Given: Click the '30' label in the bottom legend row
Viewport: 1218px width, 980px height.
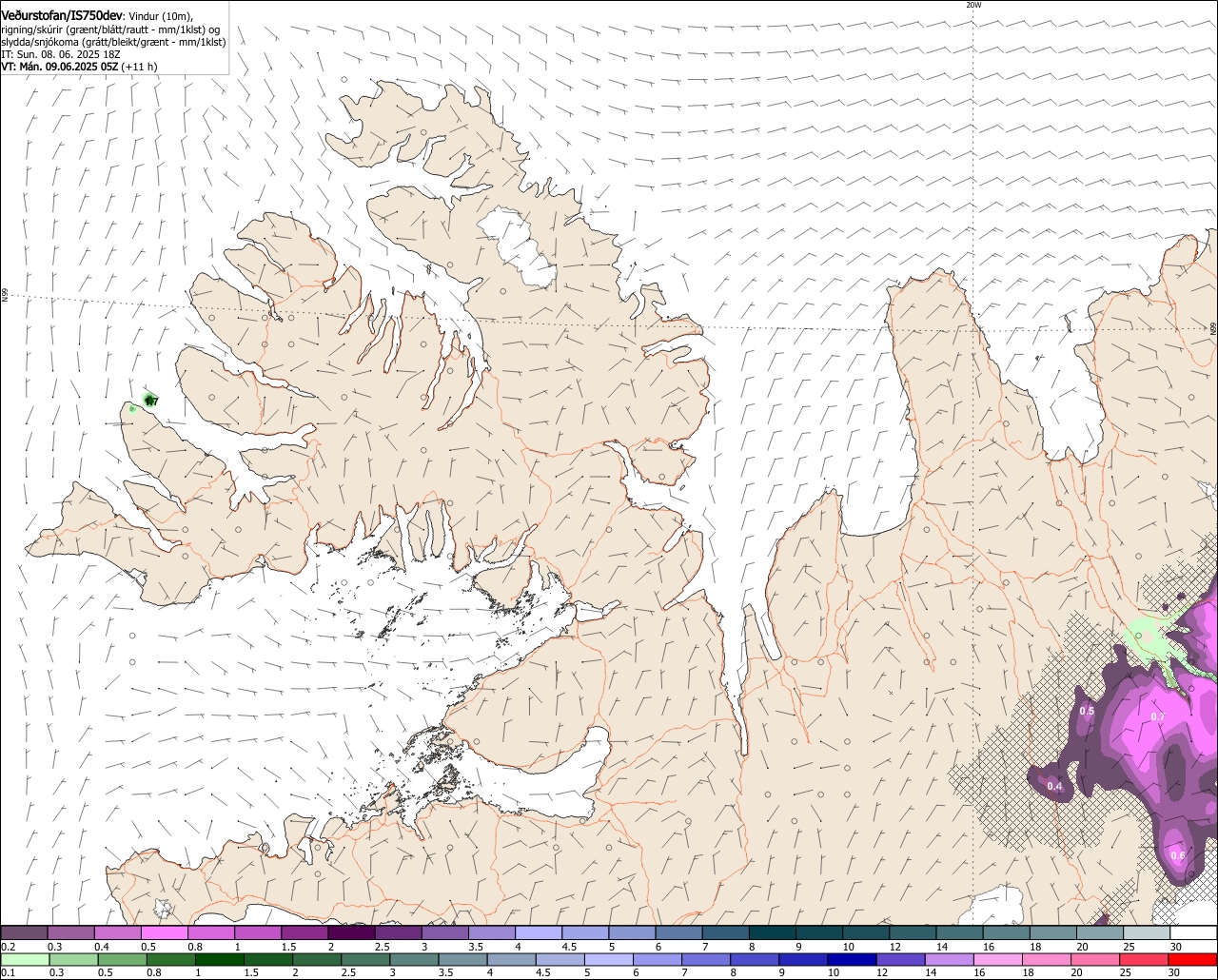Looking at the screenshot, I should (1175, 972).
